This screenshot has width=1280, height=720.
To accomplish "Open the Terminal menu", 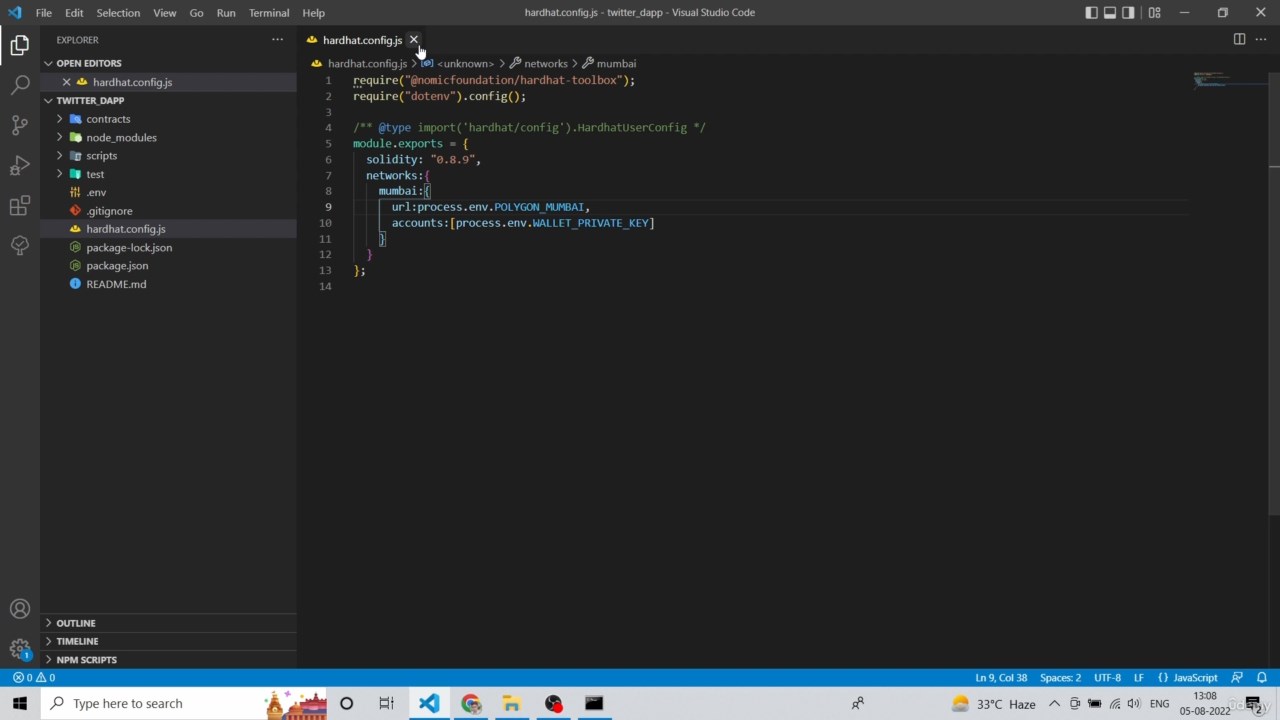I will coord(269,13).
